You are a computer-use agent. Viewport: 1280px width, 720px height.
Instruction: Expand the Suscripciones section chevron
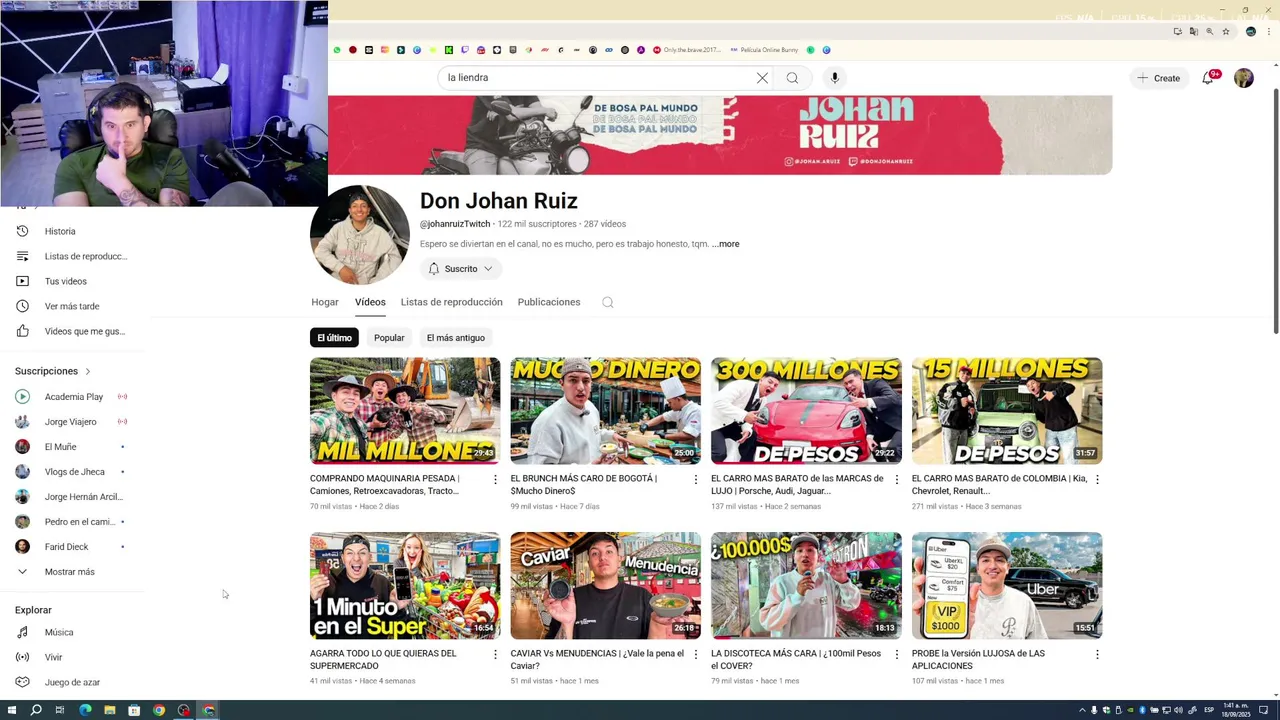[87, 372]
